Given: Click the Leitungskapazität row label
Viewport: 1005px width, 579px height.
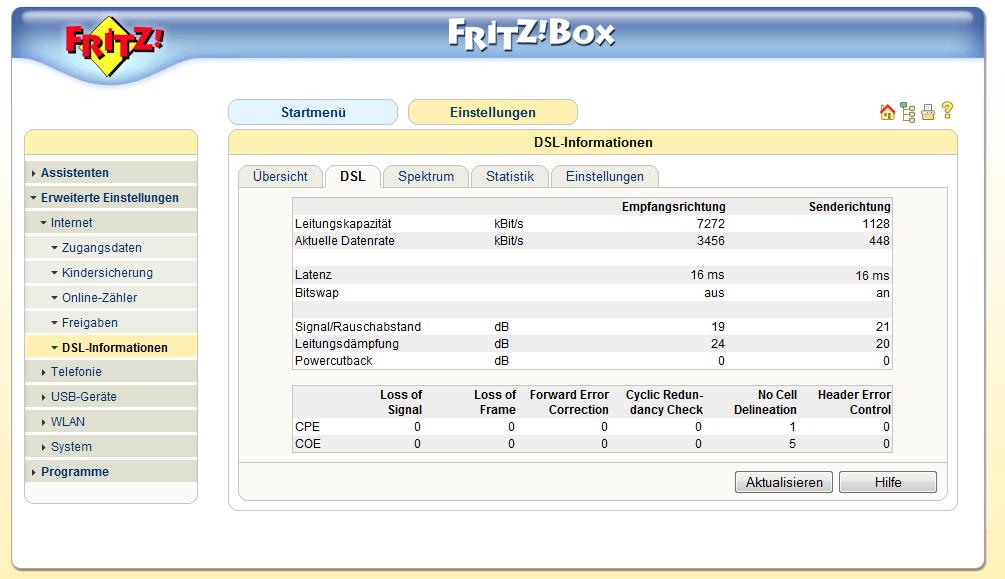Looking at the screenshot, I should [x=343, y=224].
